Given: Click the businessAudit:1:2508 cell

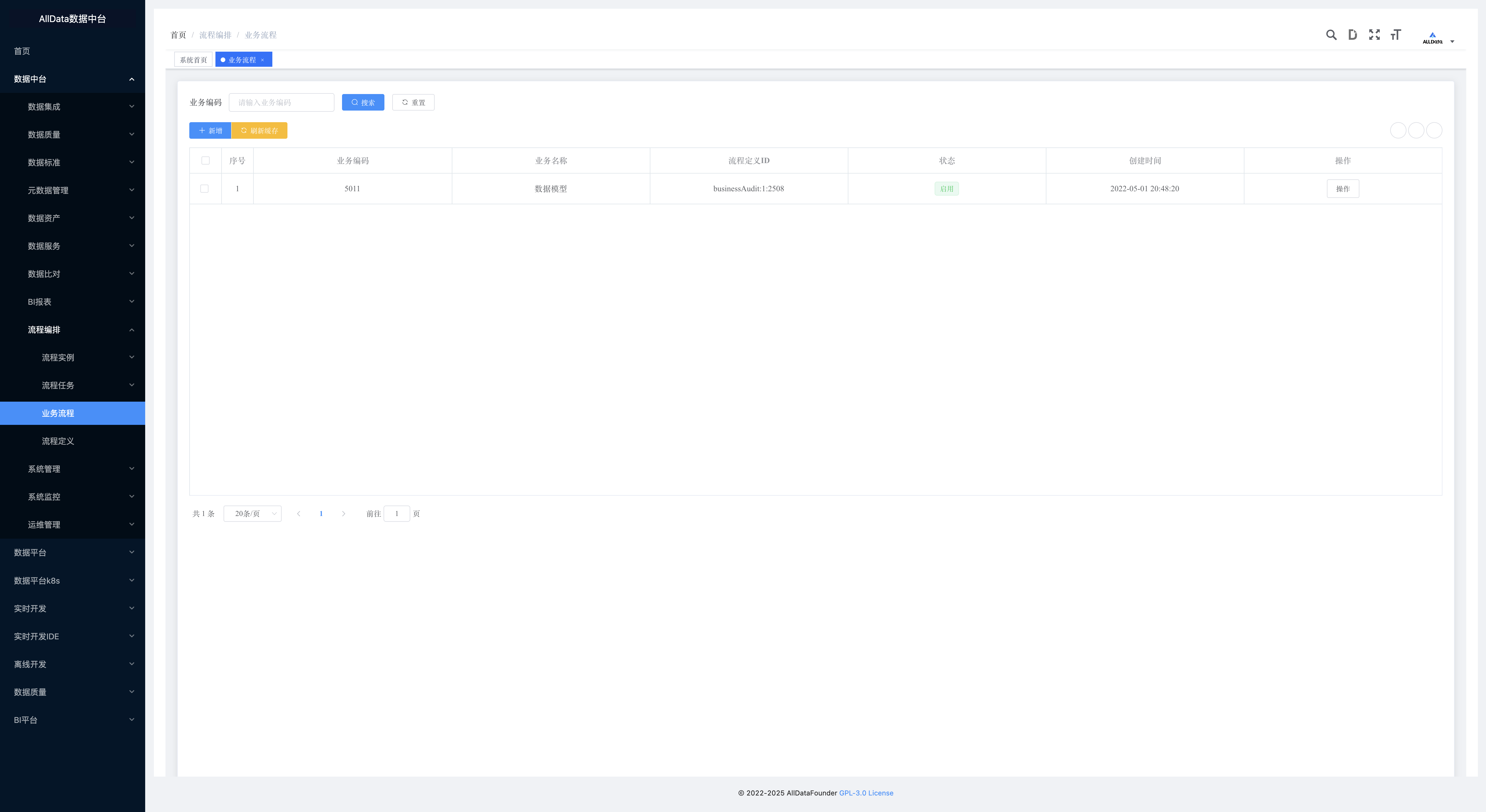Looking at the screenshot, I should pyautogui.click(x=748, y=189).
